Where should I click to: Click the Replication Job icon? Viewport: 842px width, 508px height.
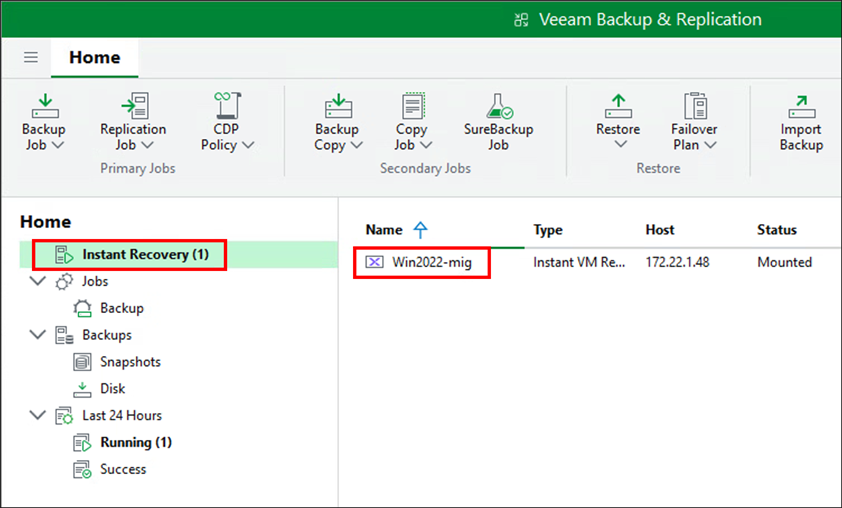[135, 106]
